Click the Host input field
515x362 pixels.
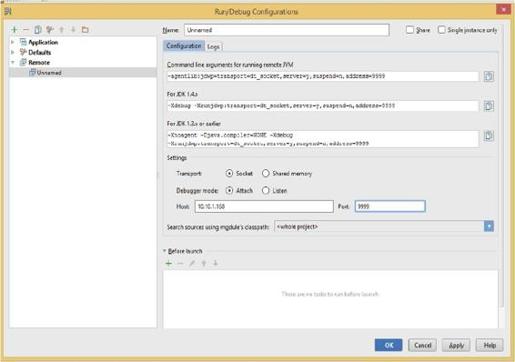(x=264, y=206)
